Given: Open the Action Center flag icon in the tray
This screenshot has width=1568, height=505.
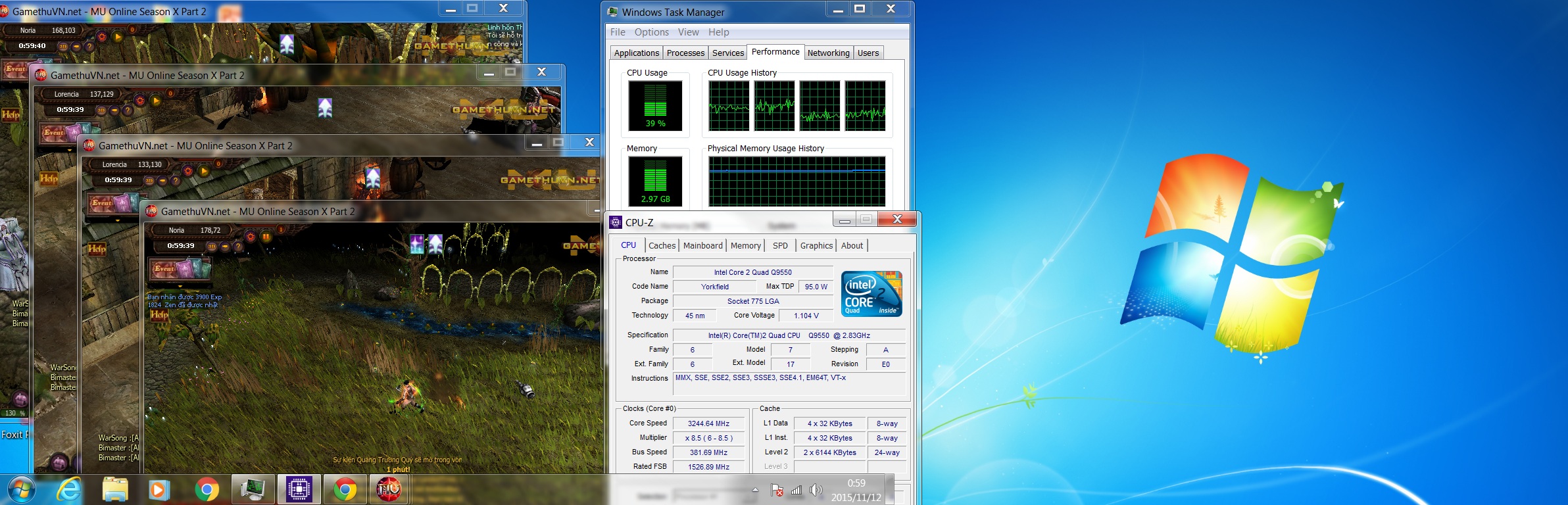Looking at the screenshot, I should [777, 490].
